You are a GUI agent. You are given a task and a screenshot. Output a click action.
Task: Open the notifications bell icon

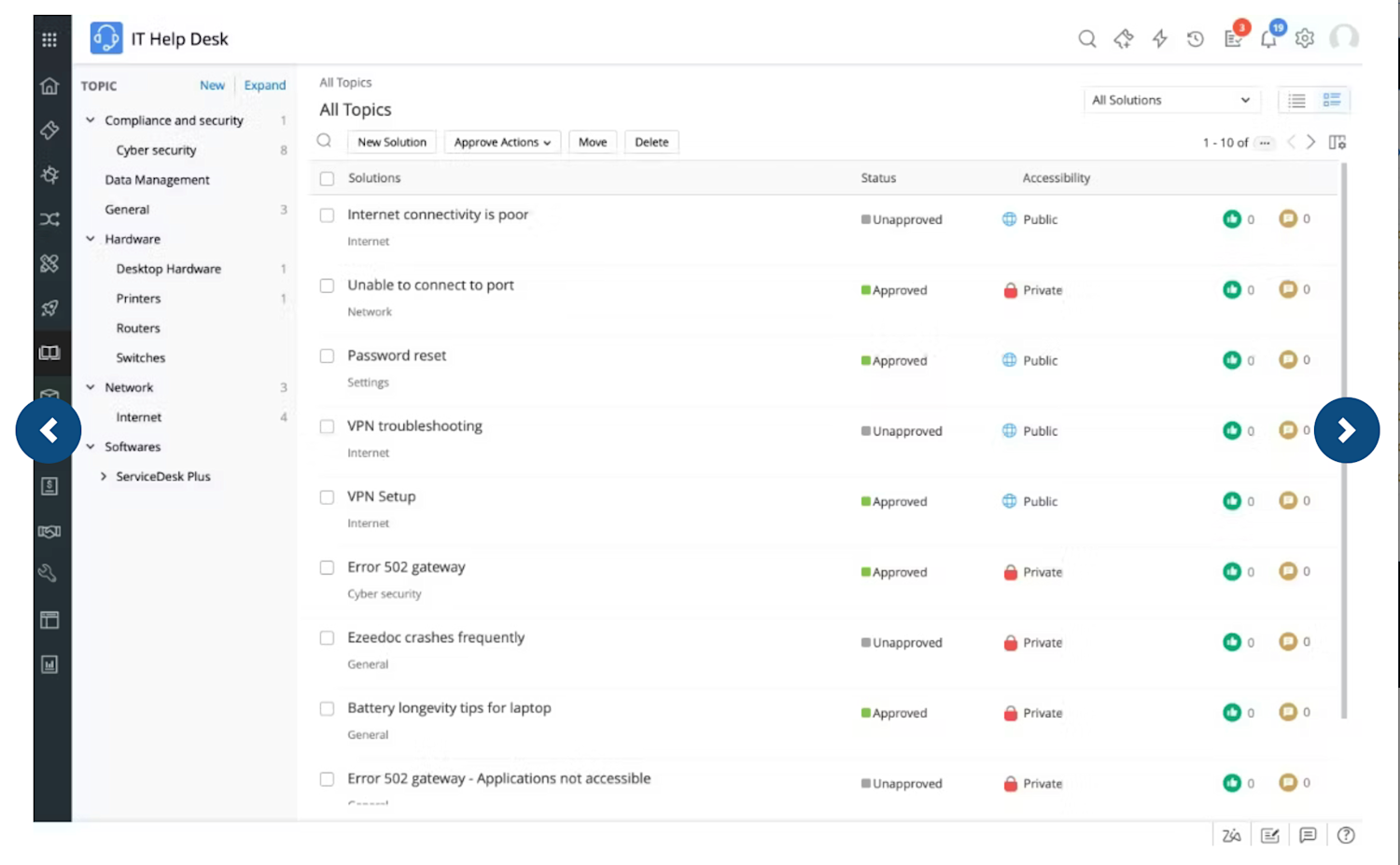(x=1268, y=39)
